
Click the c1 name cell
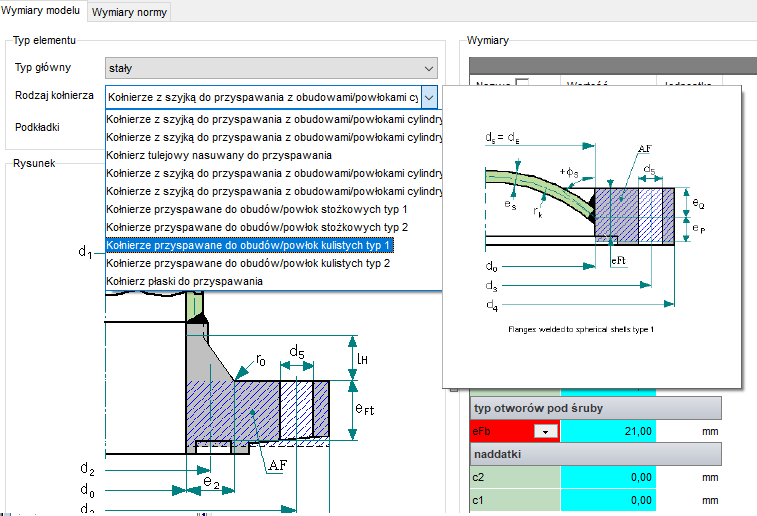coord(515,501)
